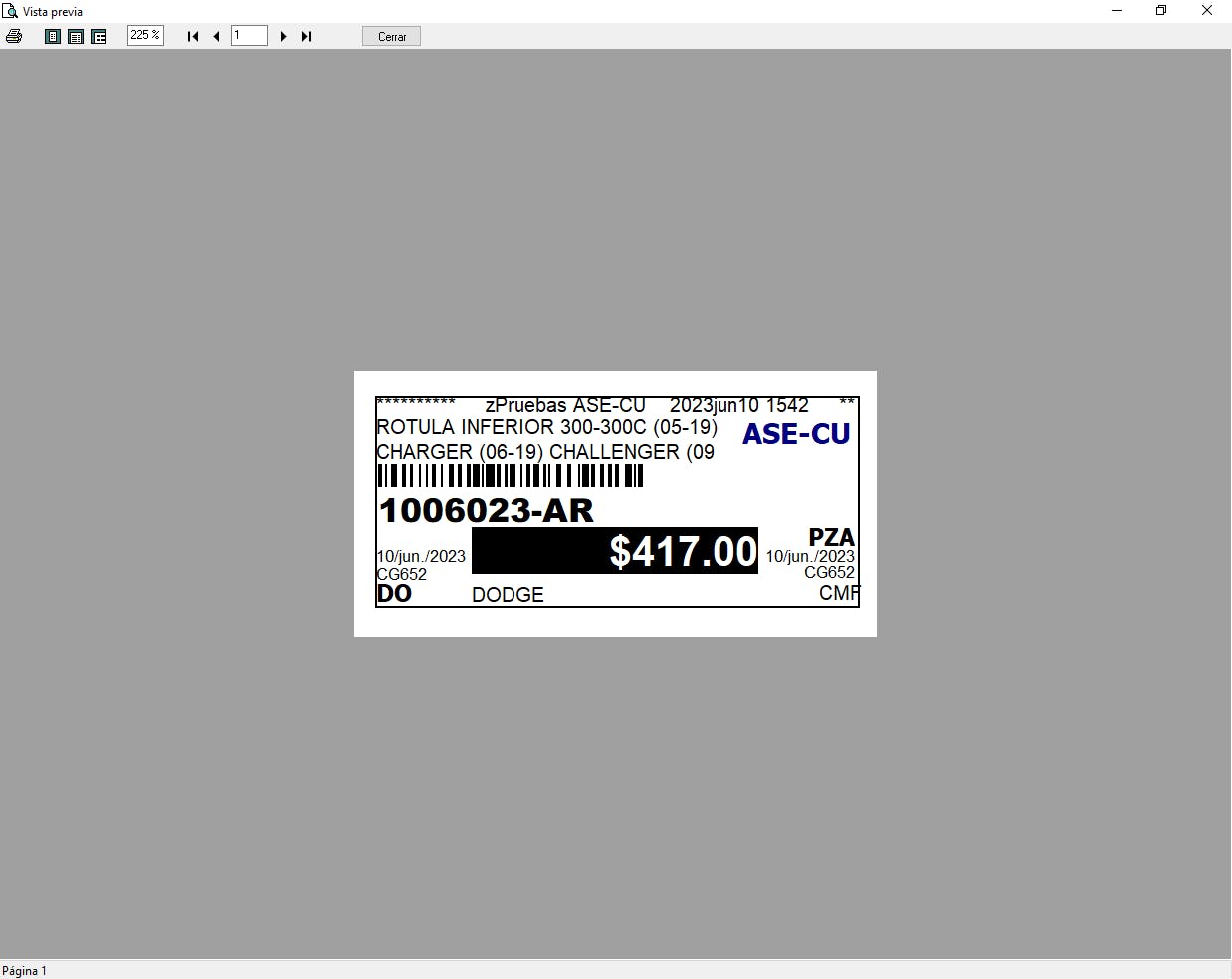Click the PZA unit text
Image resolution: width=1232 pixels, height=979 pixels.
pos(831,537)
